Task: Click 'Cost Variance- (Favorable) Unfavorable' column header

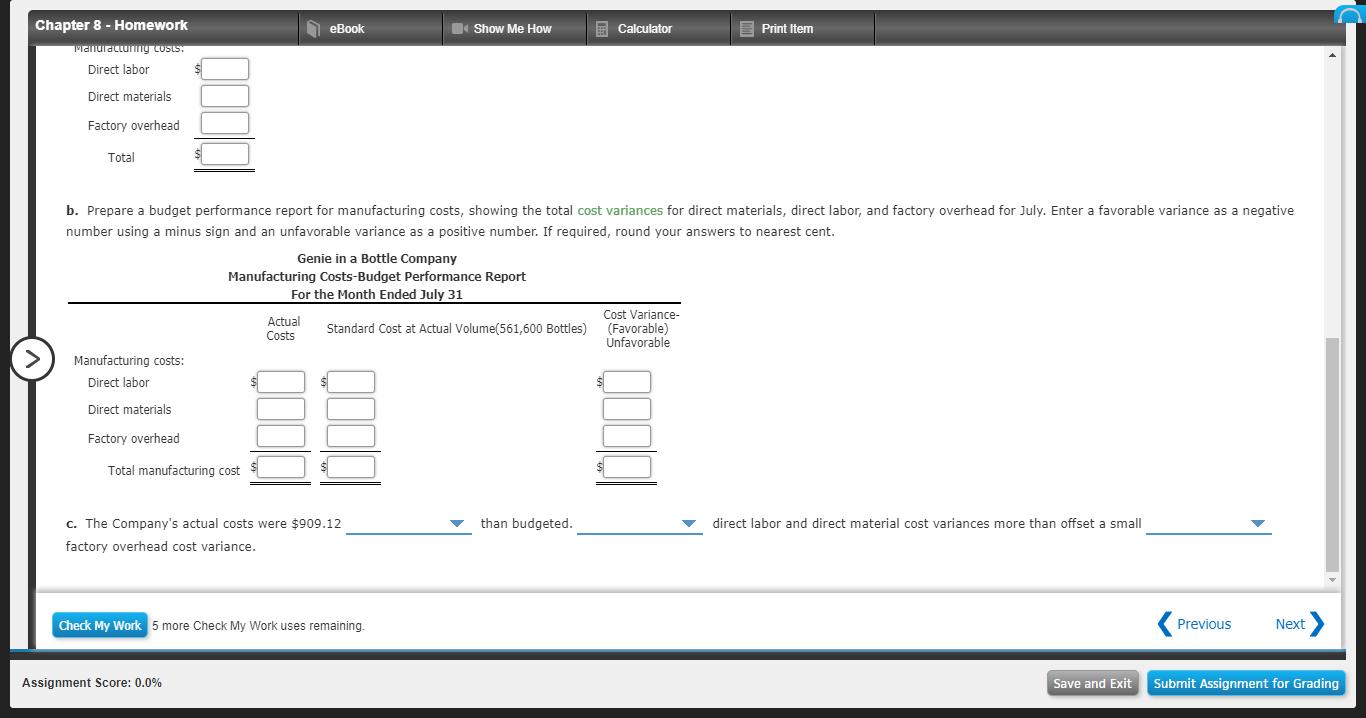Action: (x=641, y=329)
